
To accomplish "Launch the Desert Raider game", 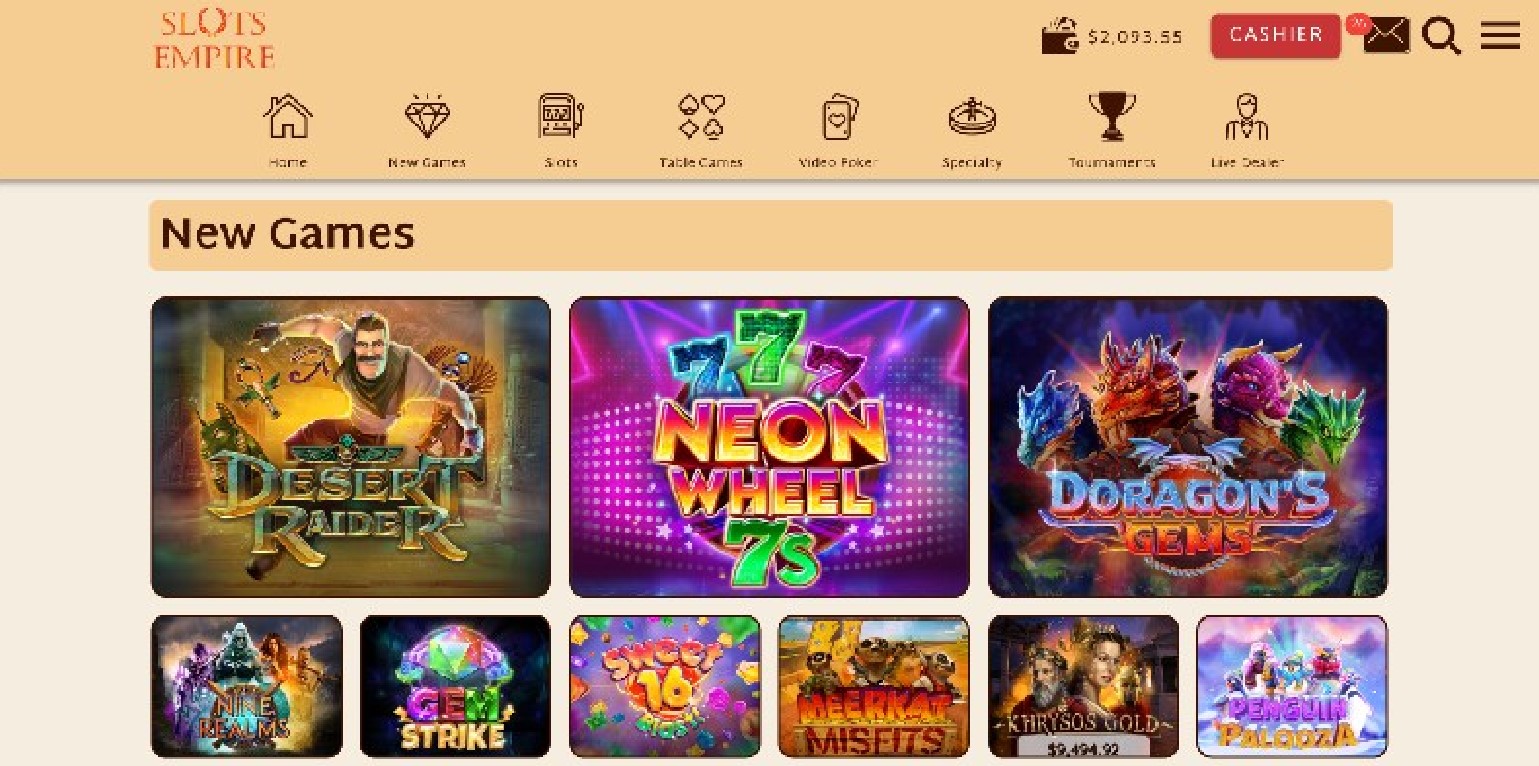I will point(351,447).
